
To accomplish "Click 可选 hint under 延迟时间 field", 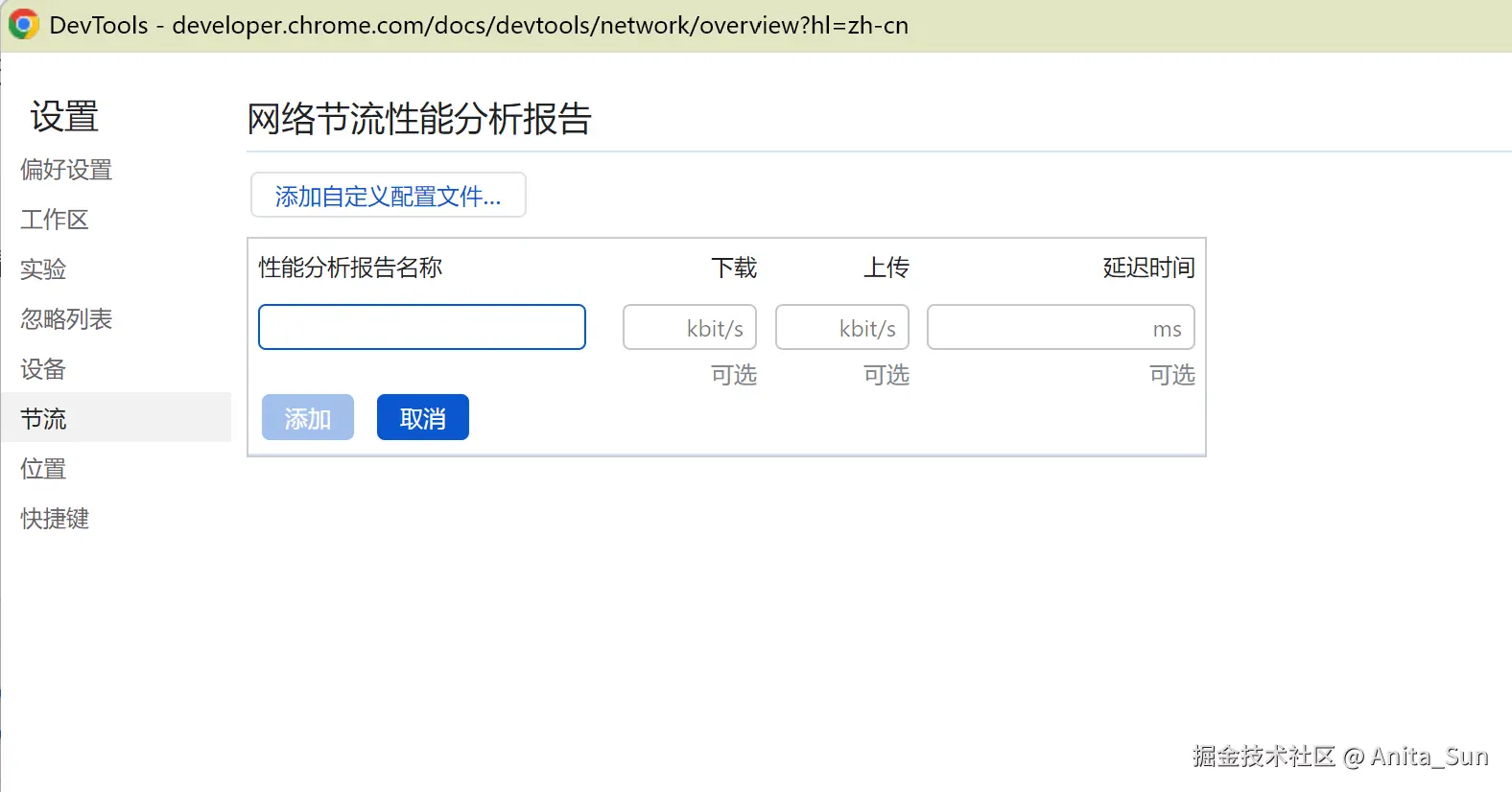I will (1172, 375).
